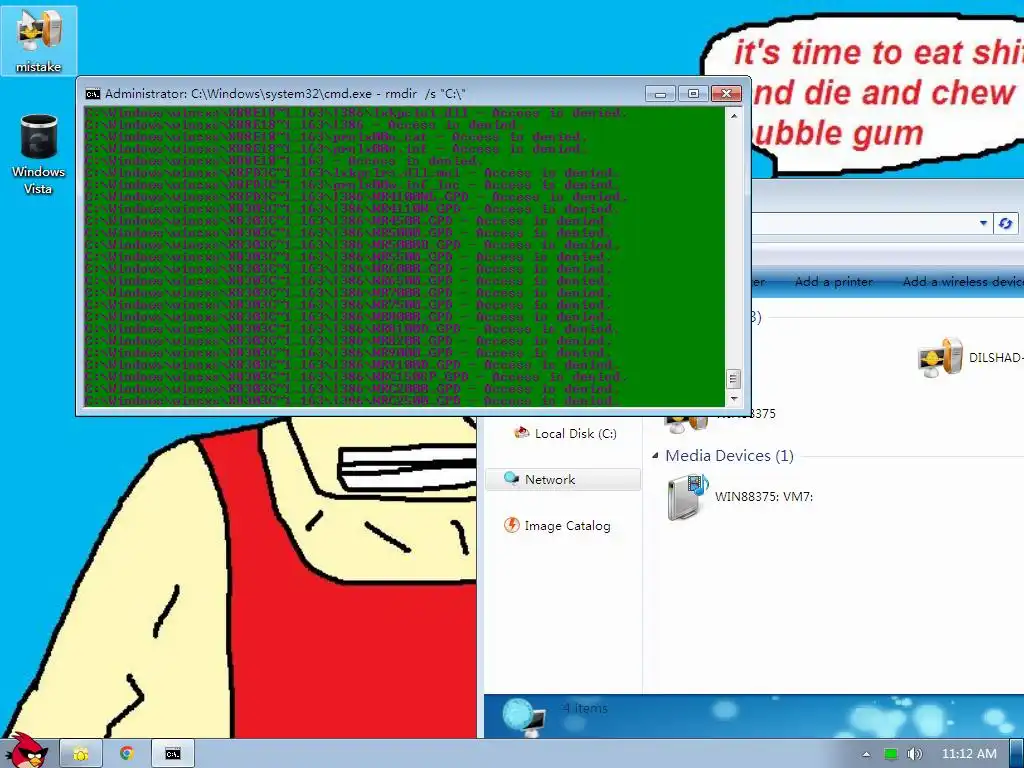Collapse the Media Devices (1) group
The width and height of the screenshot is (1024, 768).
click(x=655, y=455)
